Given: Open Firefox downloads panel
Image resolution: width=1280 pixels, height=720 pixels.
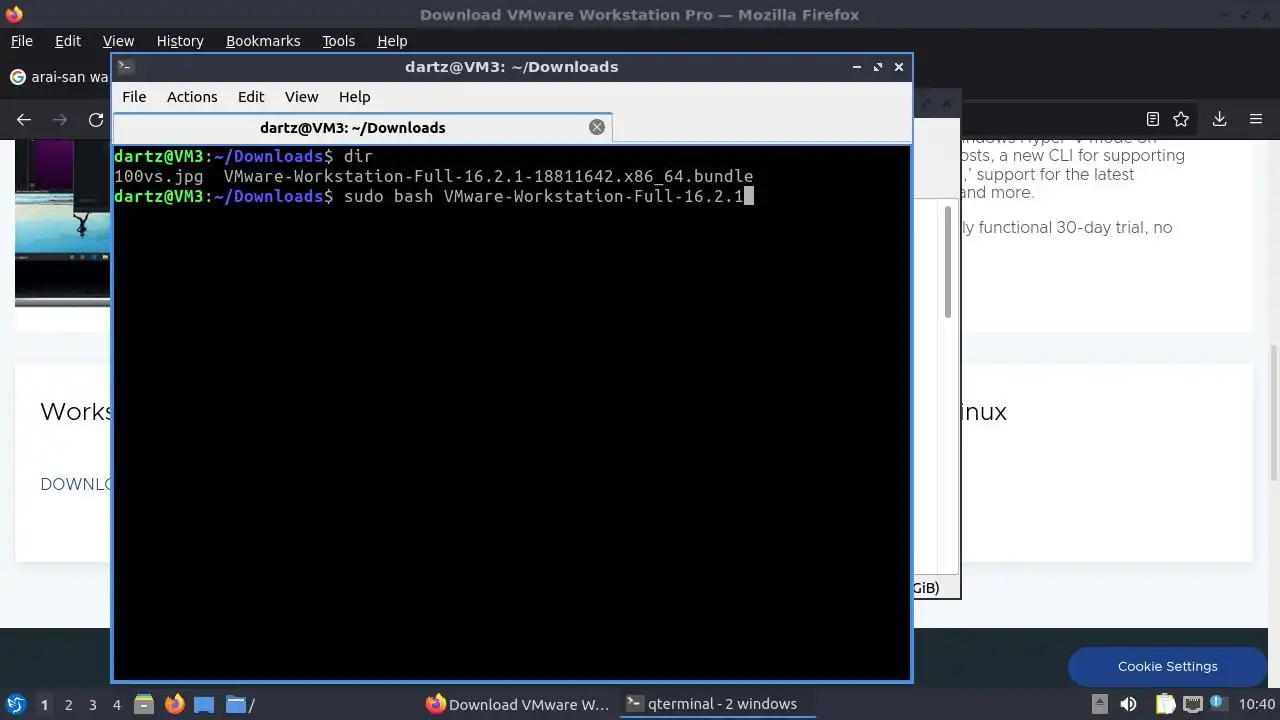Looking at the screenshot, I should click(x=1219, y=119).
